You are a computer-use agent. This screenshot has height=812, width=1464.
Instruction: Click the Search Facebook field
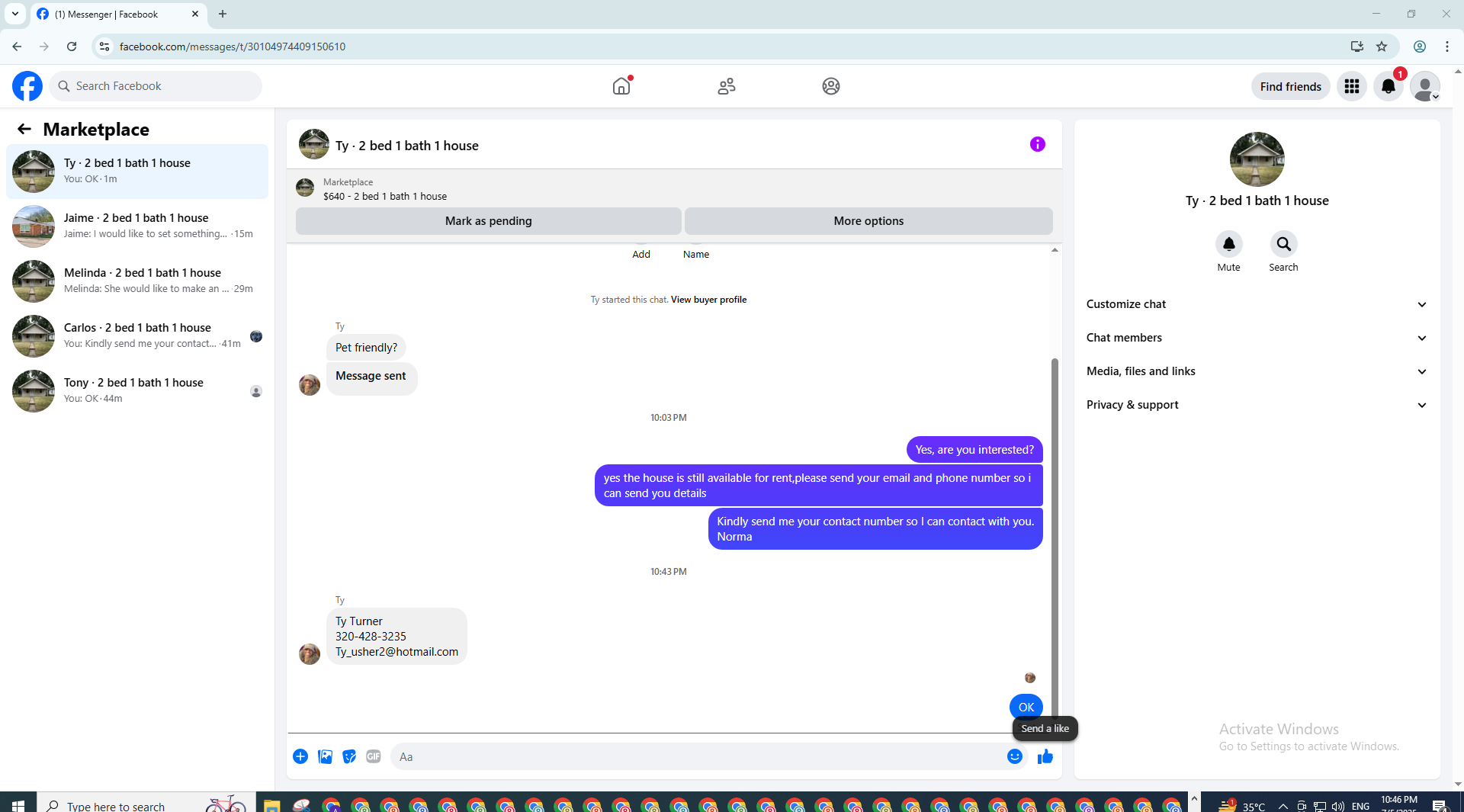156,86
